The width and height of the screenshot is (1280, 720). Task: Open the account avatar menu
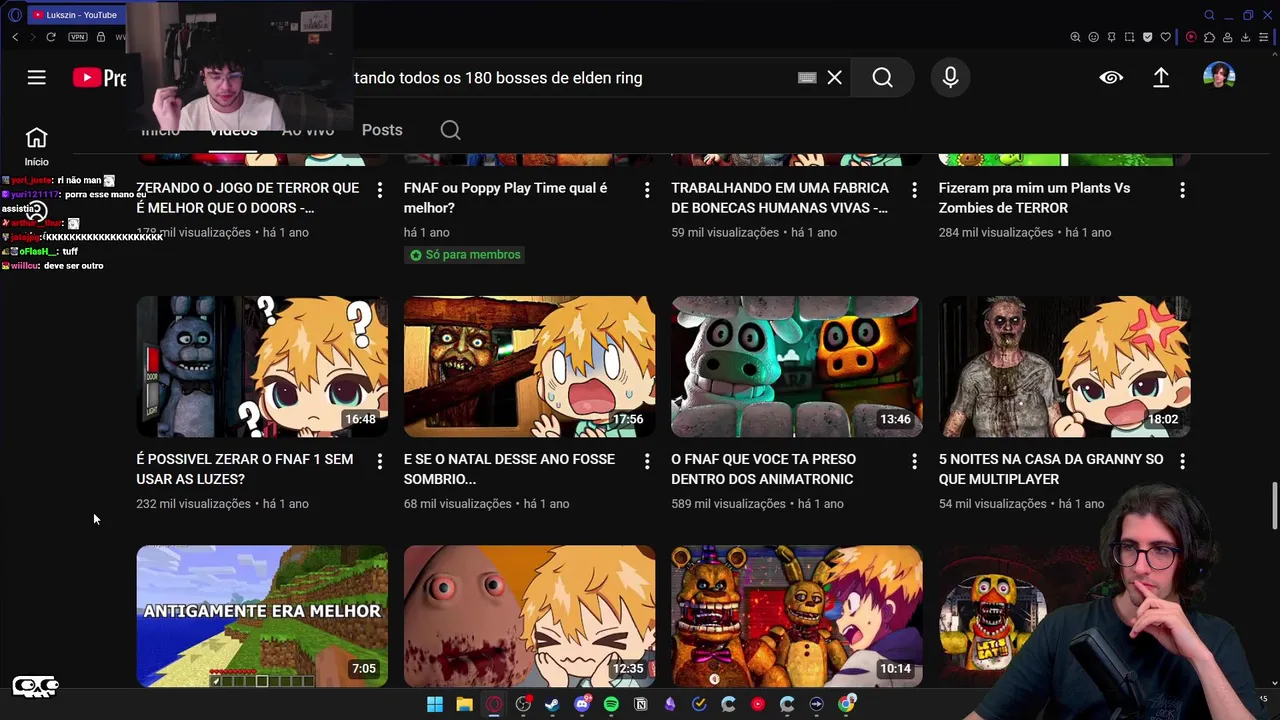coord(1219,77)
